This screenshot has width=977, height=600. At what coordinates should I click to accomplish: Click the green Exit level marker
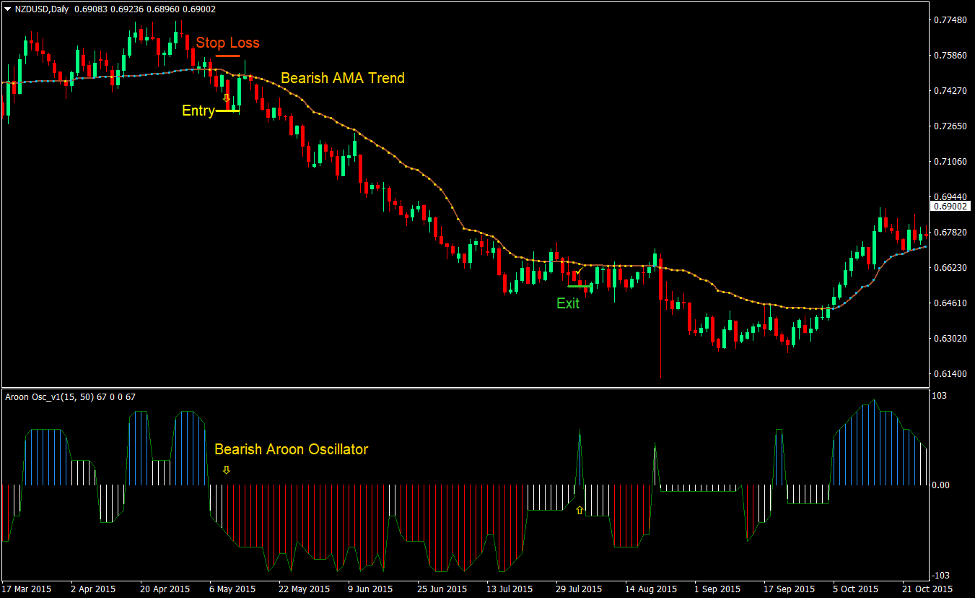(x=579, y=286)
